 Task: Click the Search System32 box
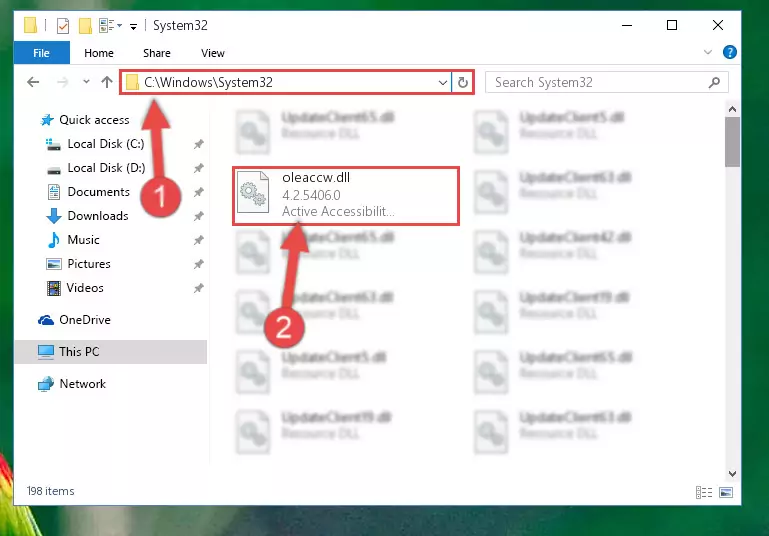[606, 82]
